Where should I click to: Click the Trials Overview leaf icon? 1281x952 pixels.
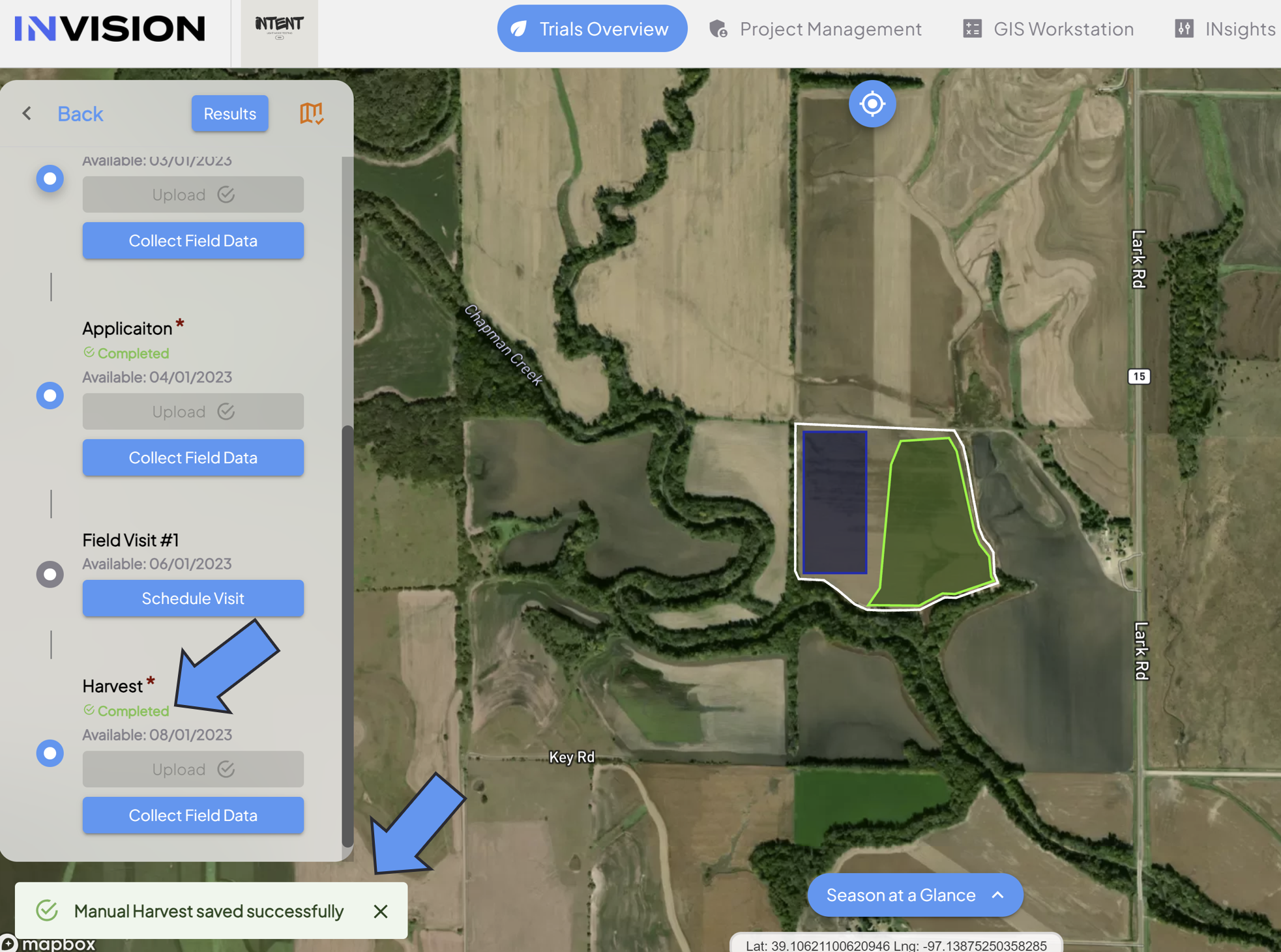point(519,29)
